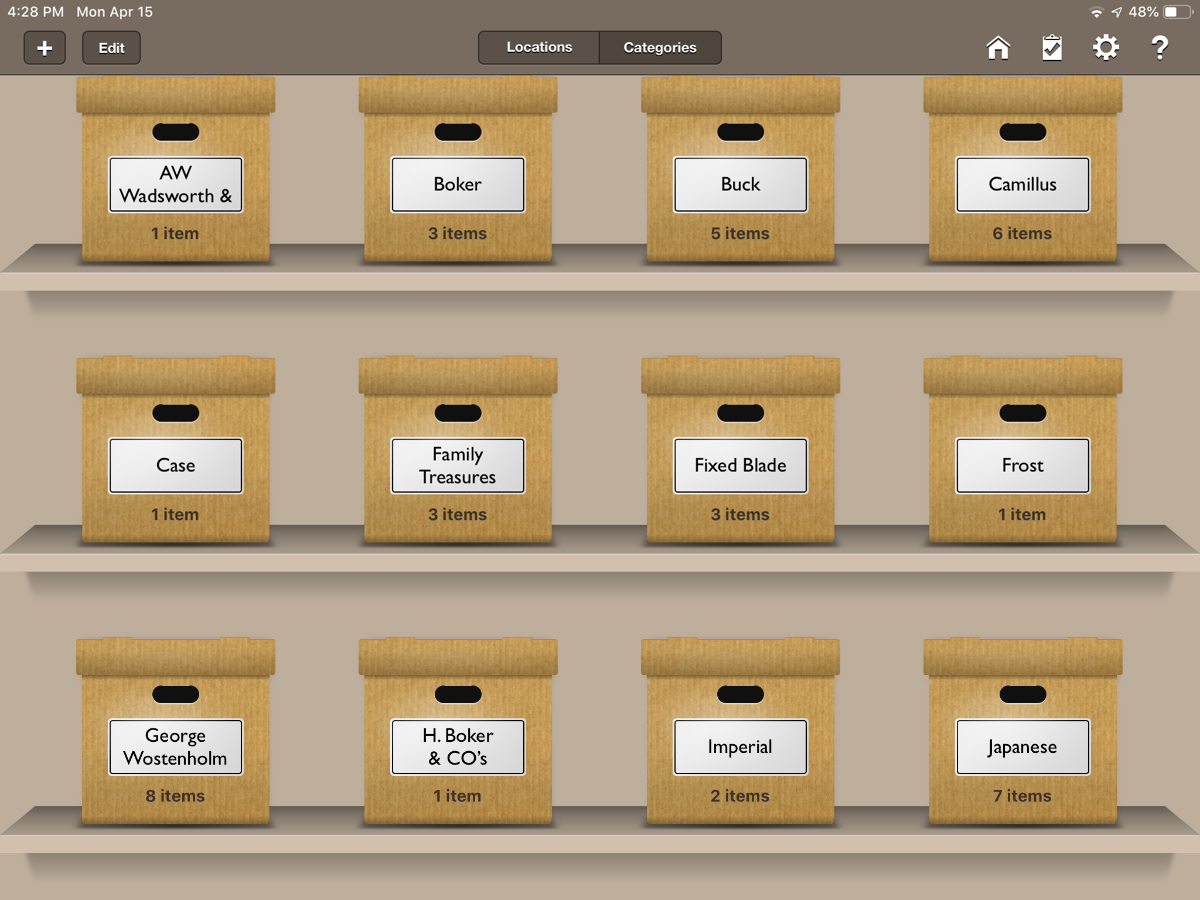Viewport: 1200px width, 900px height.
Task: Click the "2 items" count text
Action: click(x=740, y=796)
